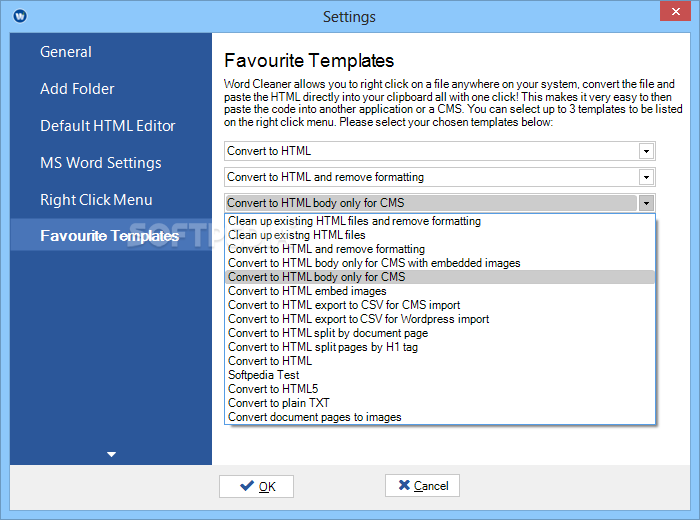The image size is (700, 520).
Task: Collapse the third template dropdown arrow
Action: (x=646, y=203)
